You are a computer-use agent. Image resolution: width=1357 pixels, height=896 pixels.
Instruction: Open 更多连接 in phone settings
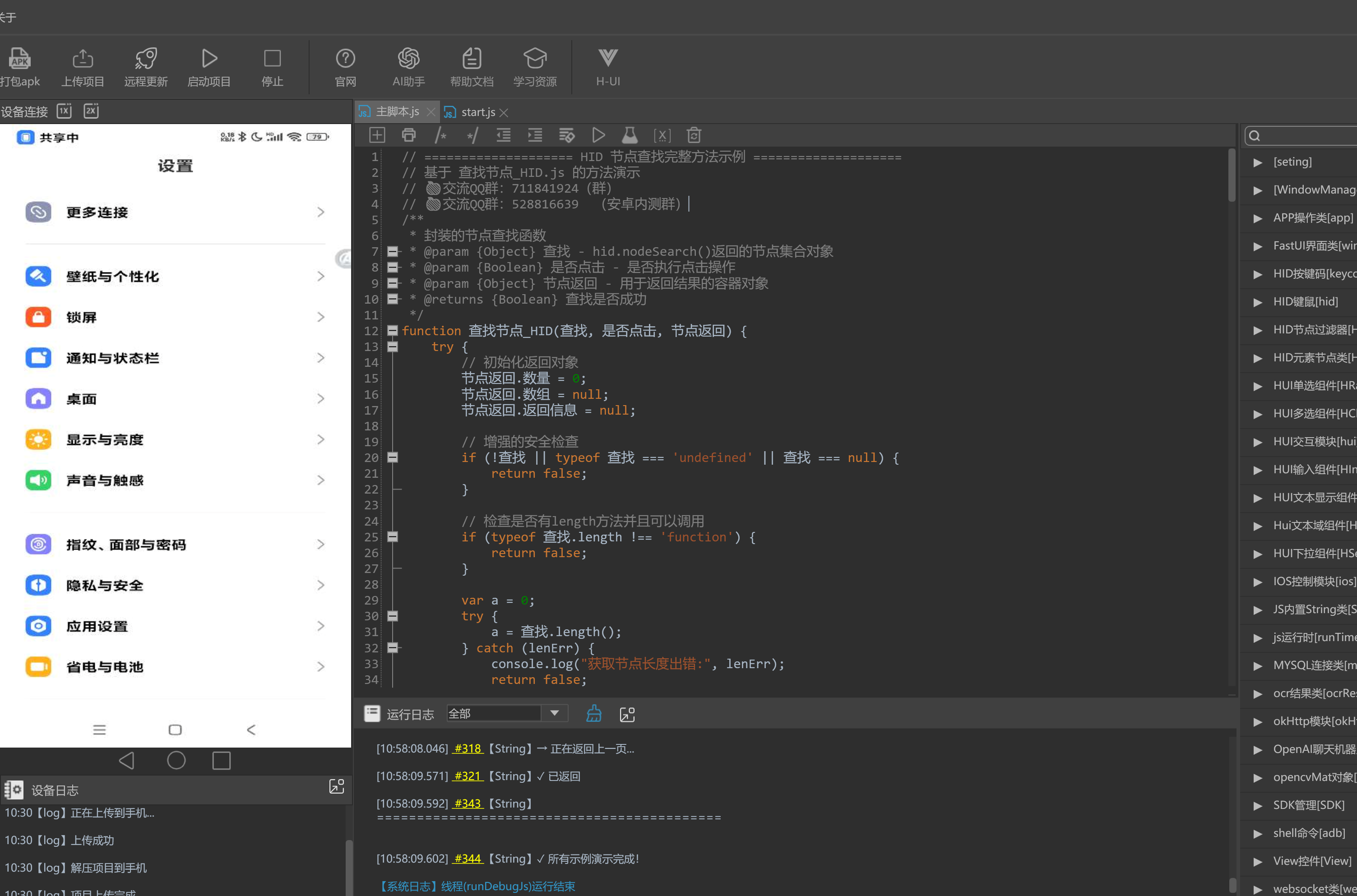tap(175, 212)
